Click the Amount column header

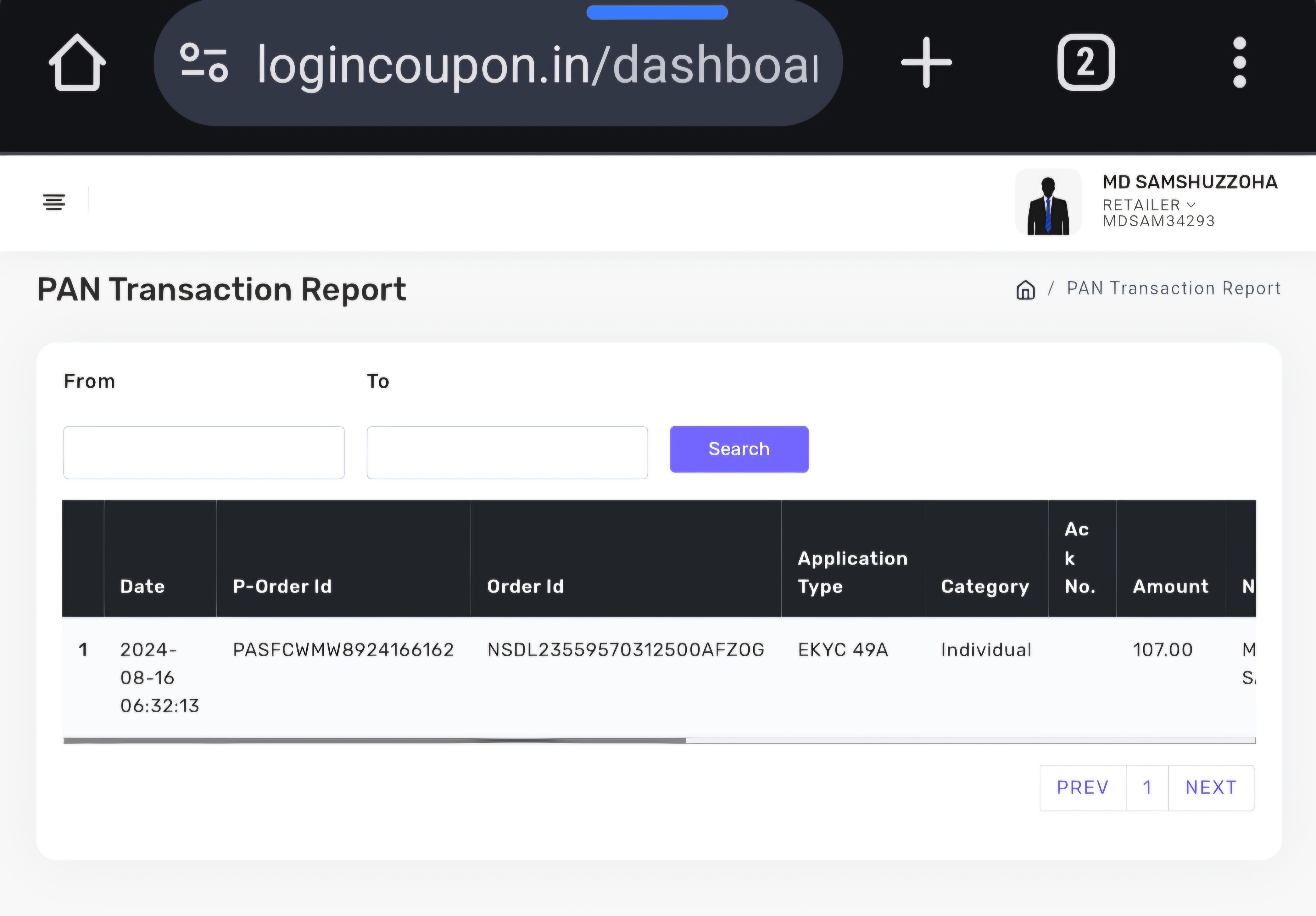[1170, 586]
